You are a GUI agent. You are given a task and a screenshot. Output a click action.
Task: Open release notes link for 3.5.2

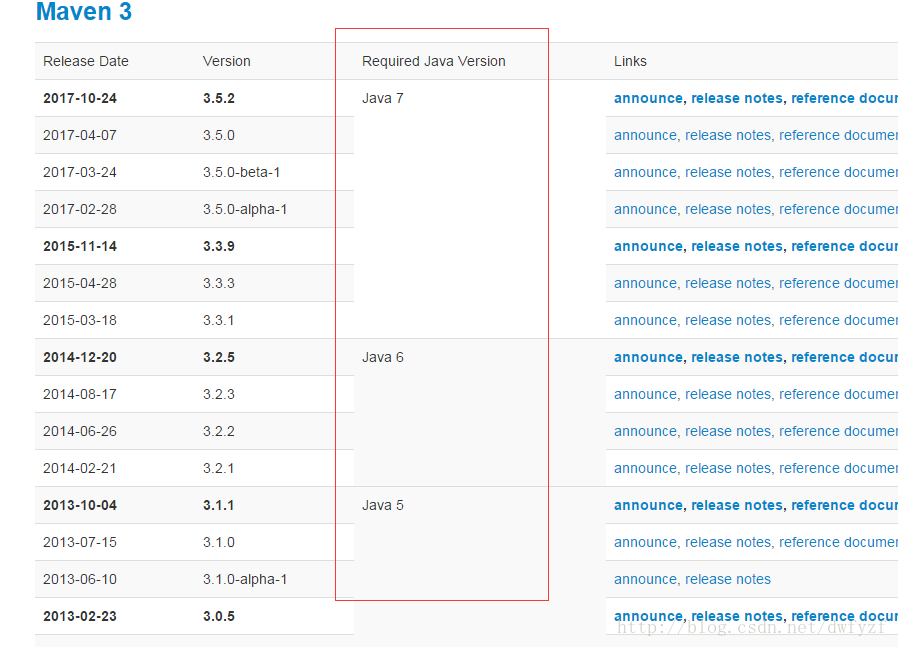click(x=736, y=98)
